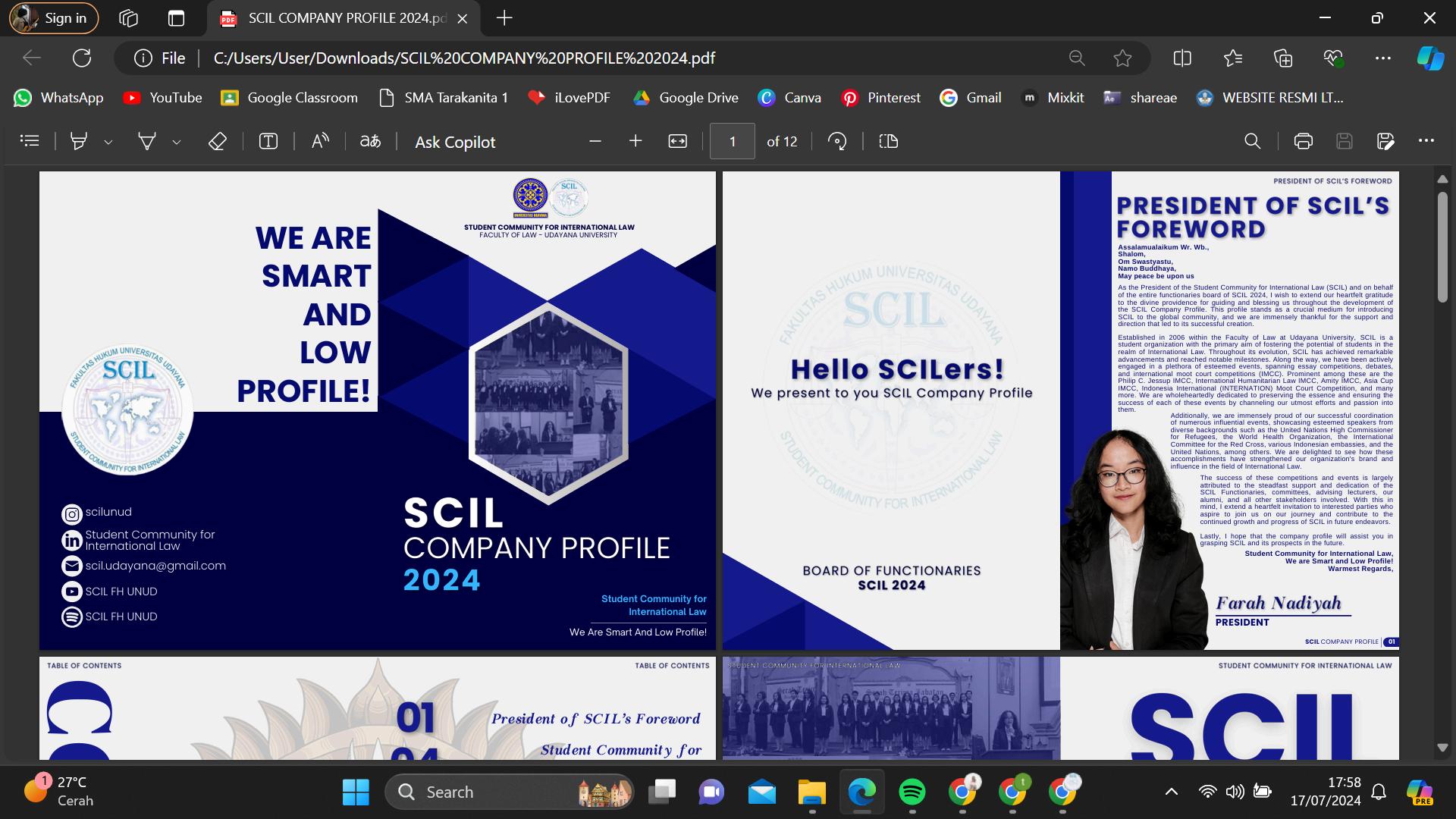Open the table of contents sidebar

[x=30, y=141]
